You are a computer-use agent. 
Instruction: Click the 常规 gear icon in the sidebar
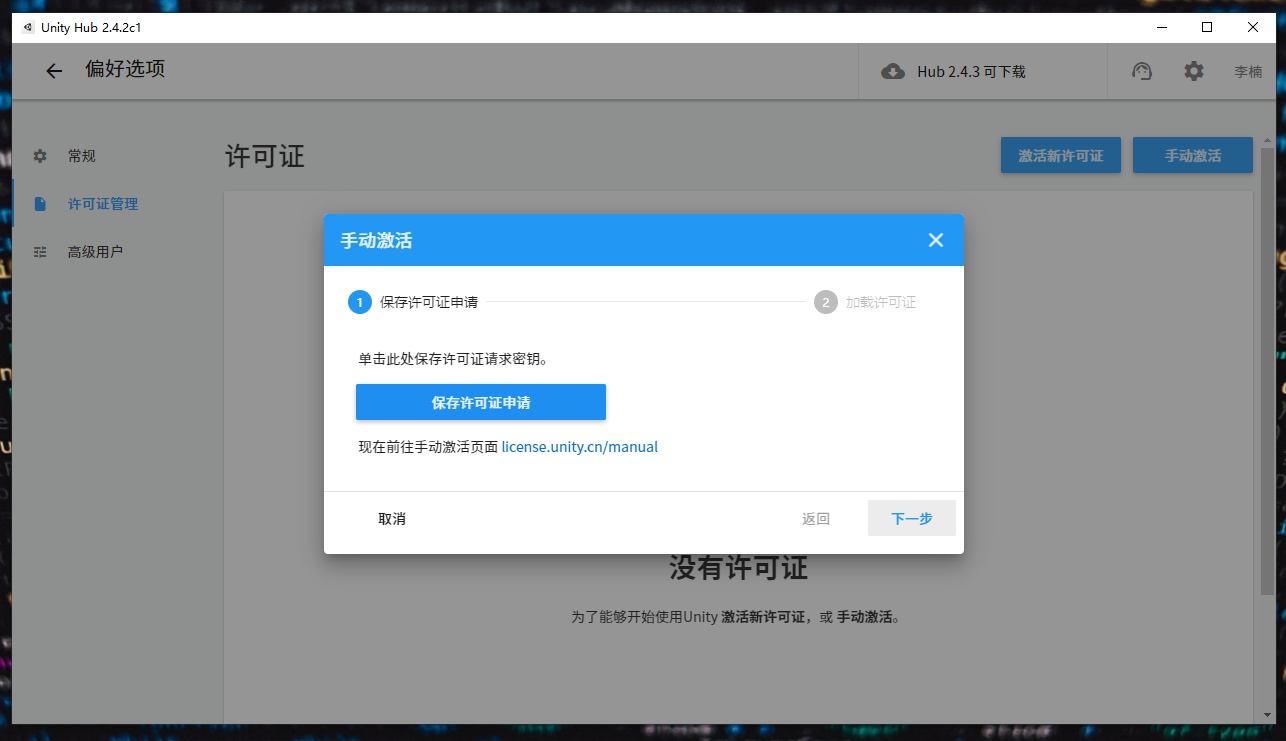click(x=40, y=156)
